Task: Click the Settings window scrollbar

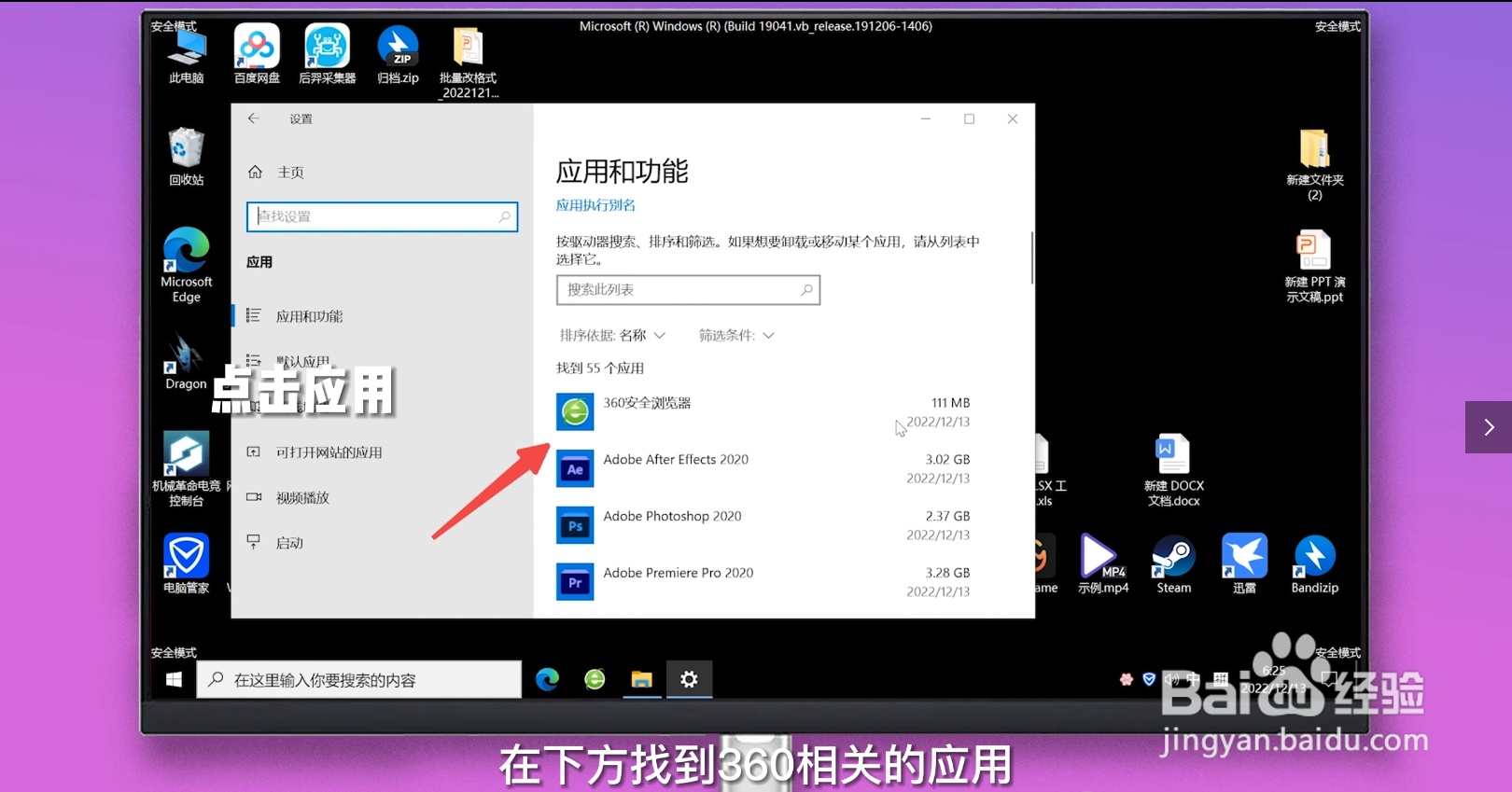Action: [1031, 257]
